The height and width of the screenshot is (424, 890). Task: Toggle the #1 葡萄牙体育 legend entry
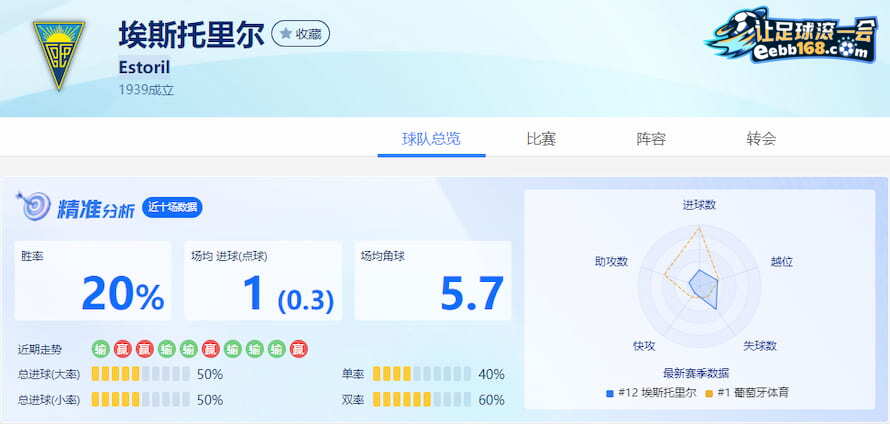click(746, 392)
